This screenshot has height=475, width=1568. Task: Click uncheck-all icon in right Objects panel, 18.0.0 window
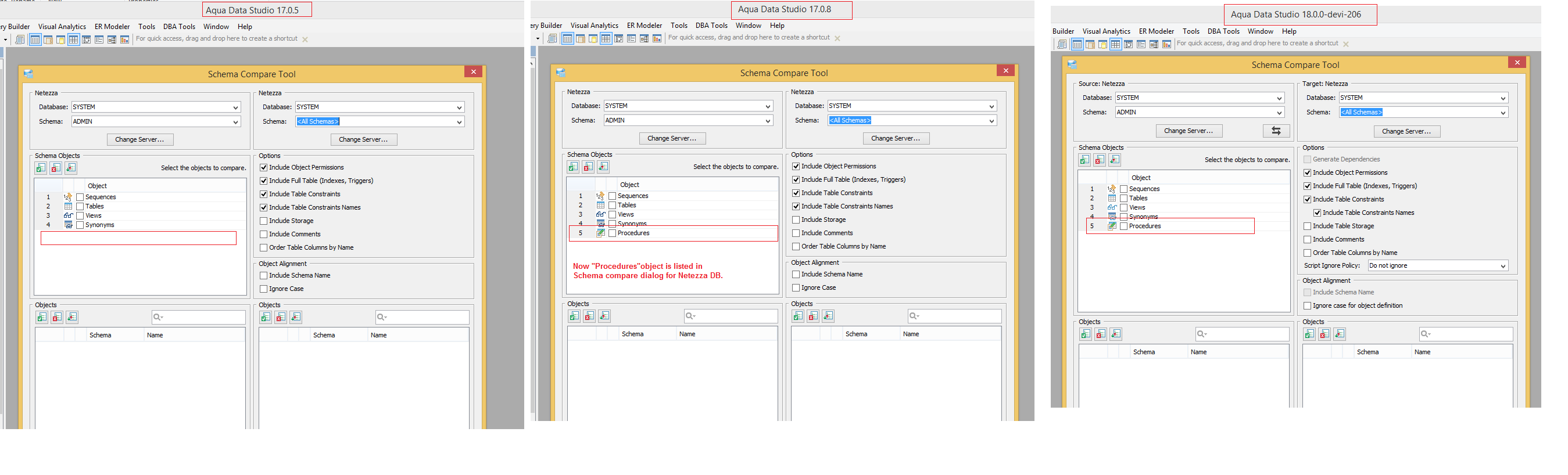tap(1325, 334)
